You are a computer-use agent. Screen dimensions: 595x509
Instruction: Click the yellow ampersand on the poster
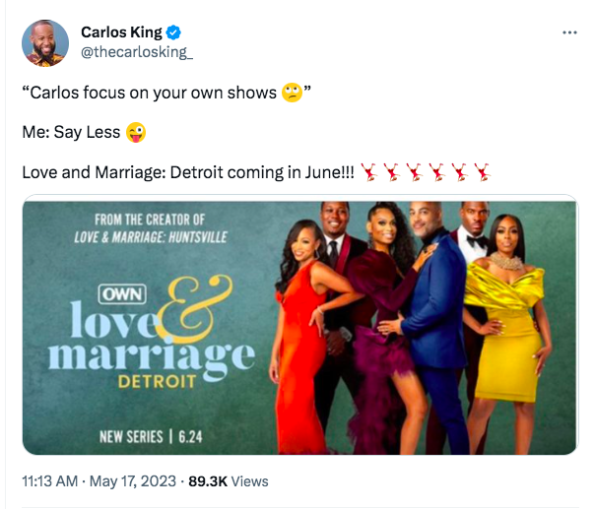point(194,308)
